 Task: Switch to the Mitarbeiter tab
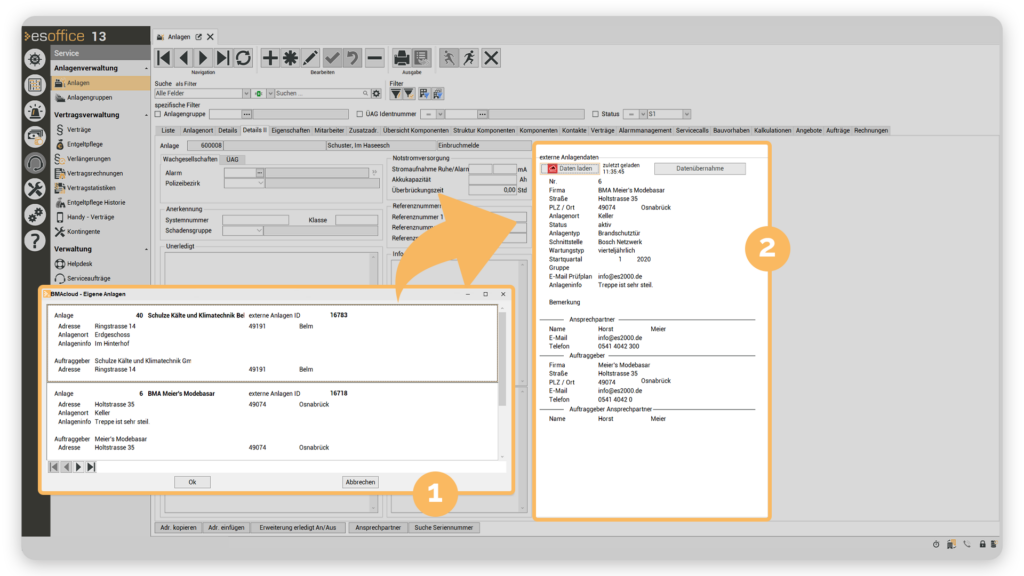pyautogui.click(x=329, y=131)
